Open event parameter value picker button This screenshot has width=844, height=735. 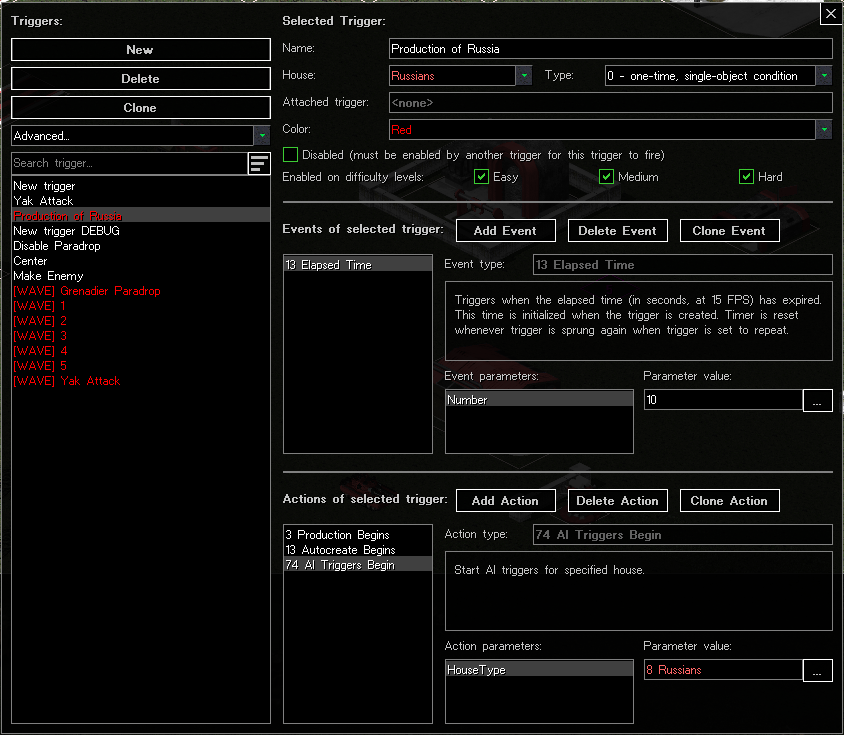coord(817,401)
